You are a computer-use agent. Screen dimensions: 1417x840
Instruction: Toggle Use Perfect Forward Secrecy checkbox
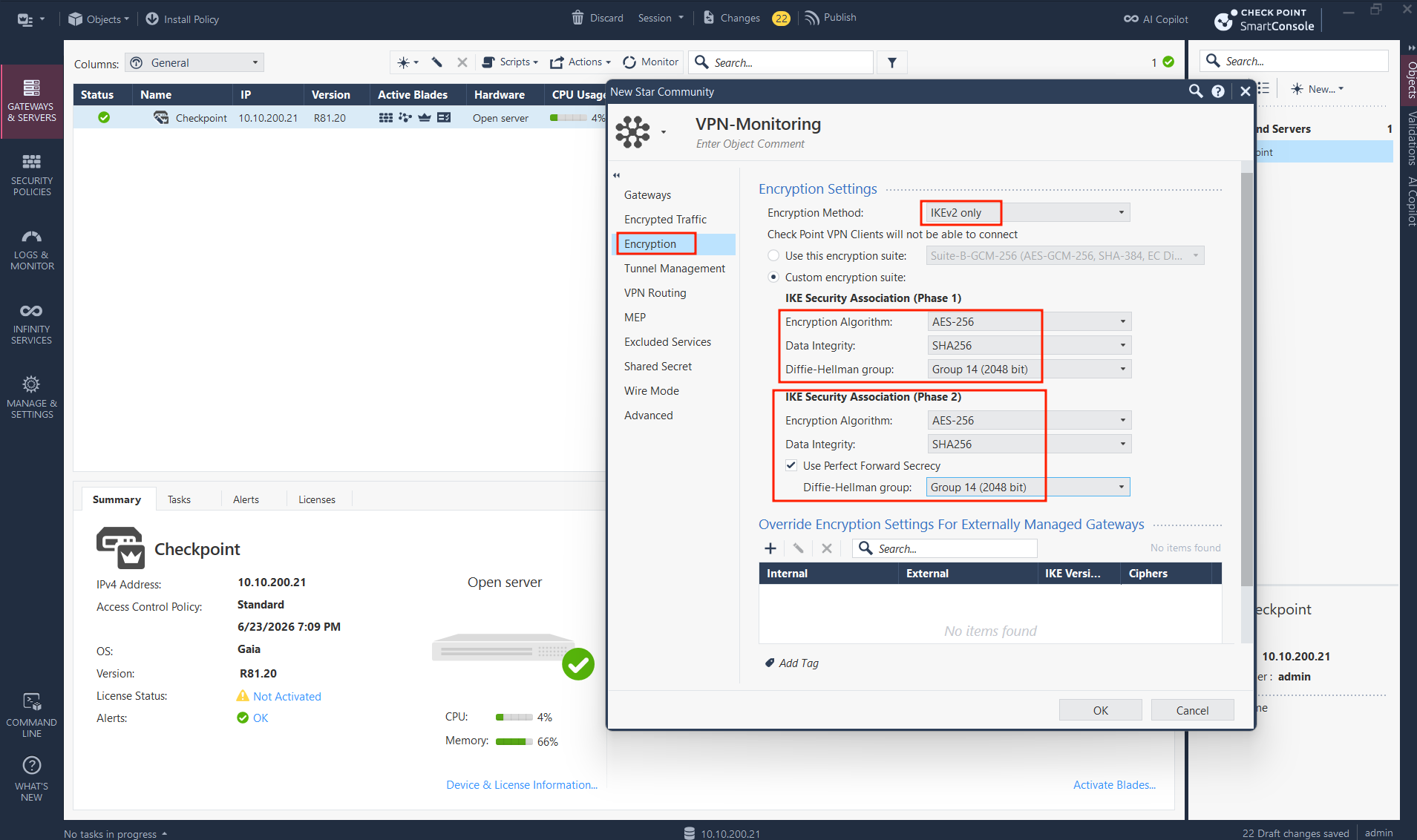click(x=791, y=466)
